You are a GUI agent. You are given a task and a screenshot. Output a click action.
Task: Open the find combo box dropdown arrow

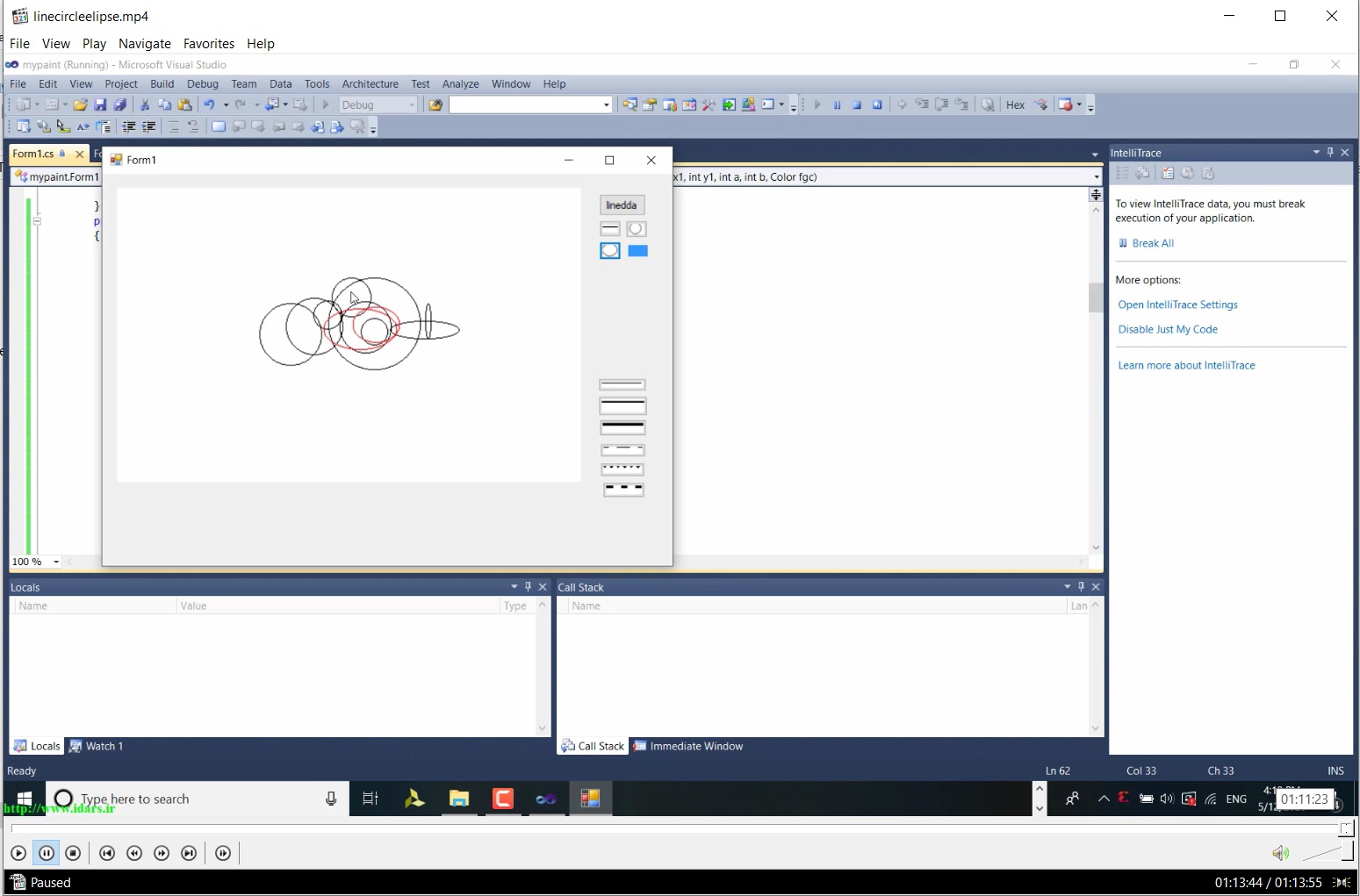click(606, 104)
